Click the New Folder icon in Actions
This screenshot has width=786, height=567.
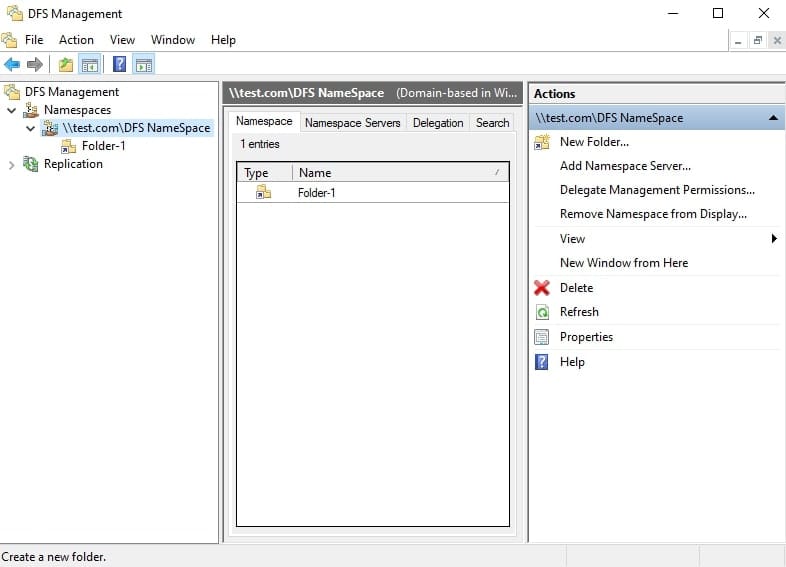542,142
